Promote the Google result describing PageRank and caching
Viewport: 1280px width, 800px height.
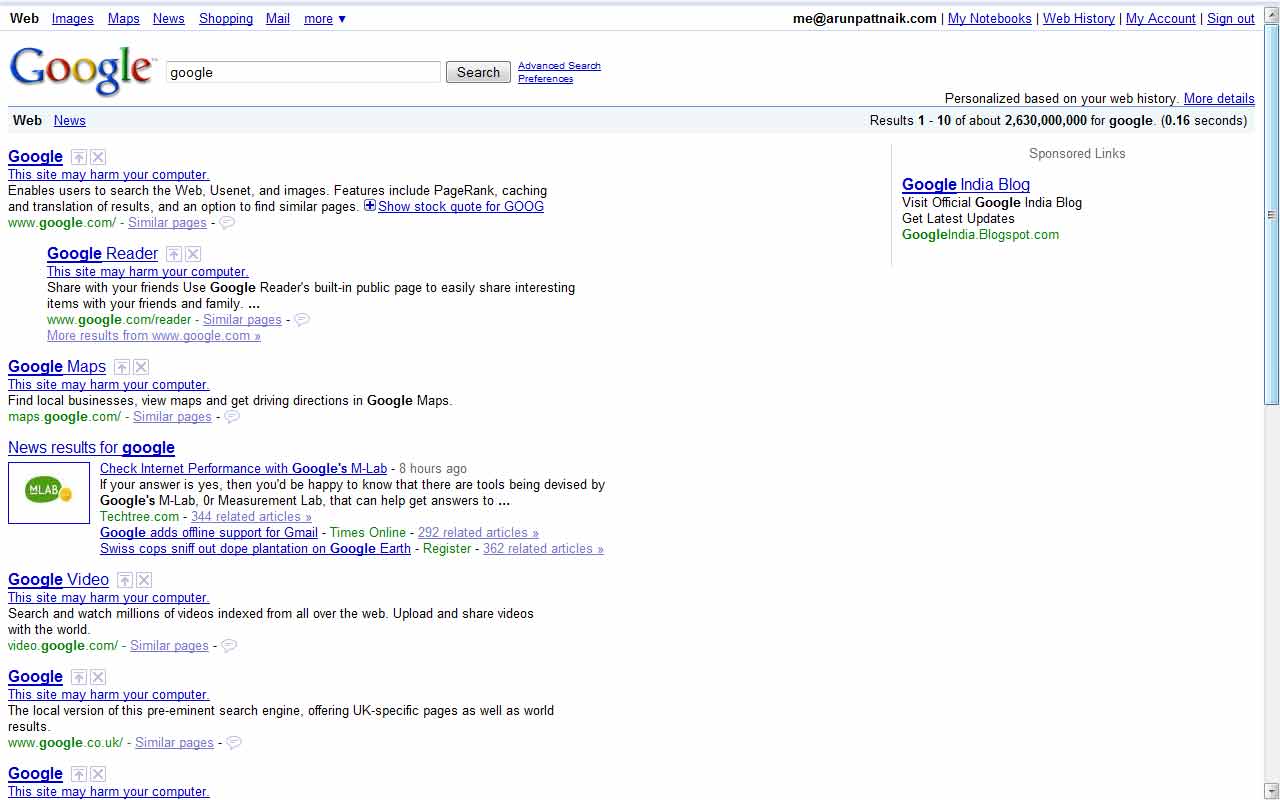79,157
